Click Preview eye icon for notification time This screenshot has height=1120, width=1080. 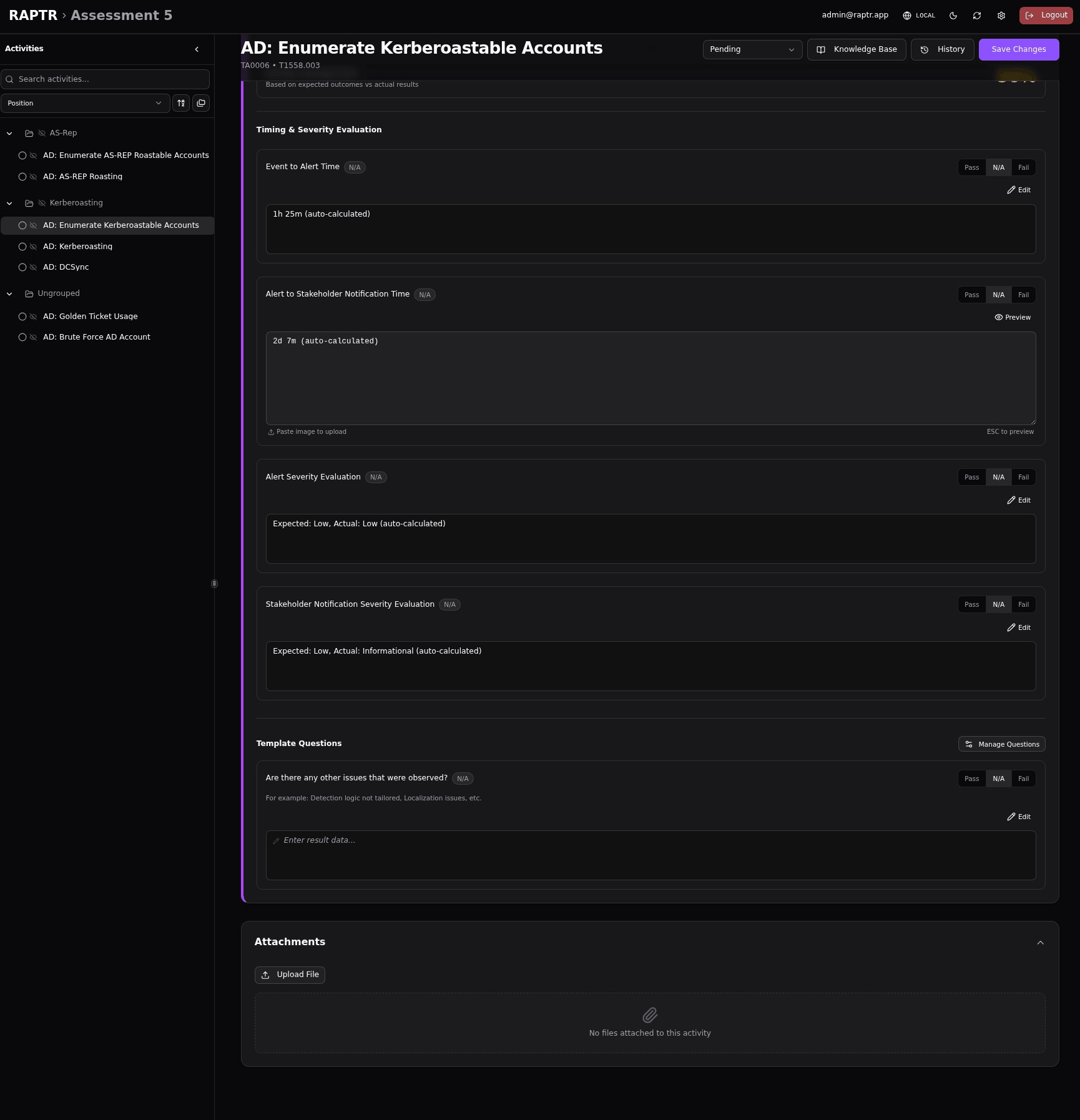(x=1013, y=317)
